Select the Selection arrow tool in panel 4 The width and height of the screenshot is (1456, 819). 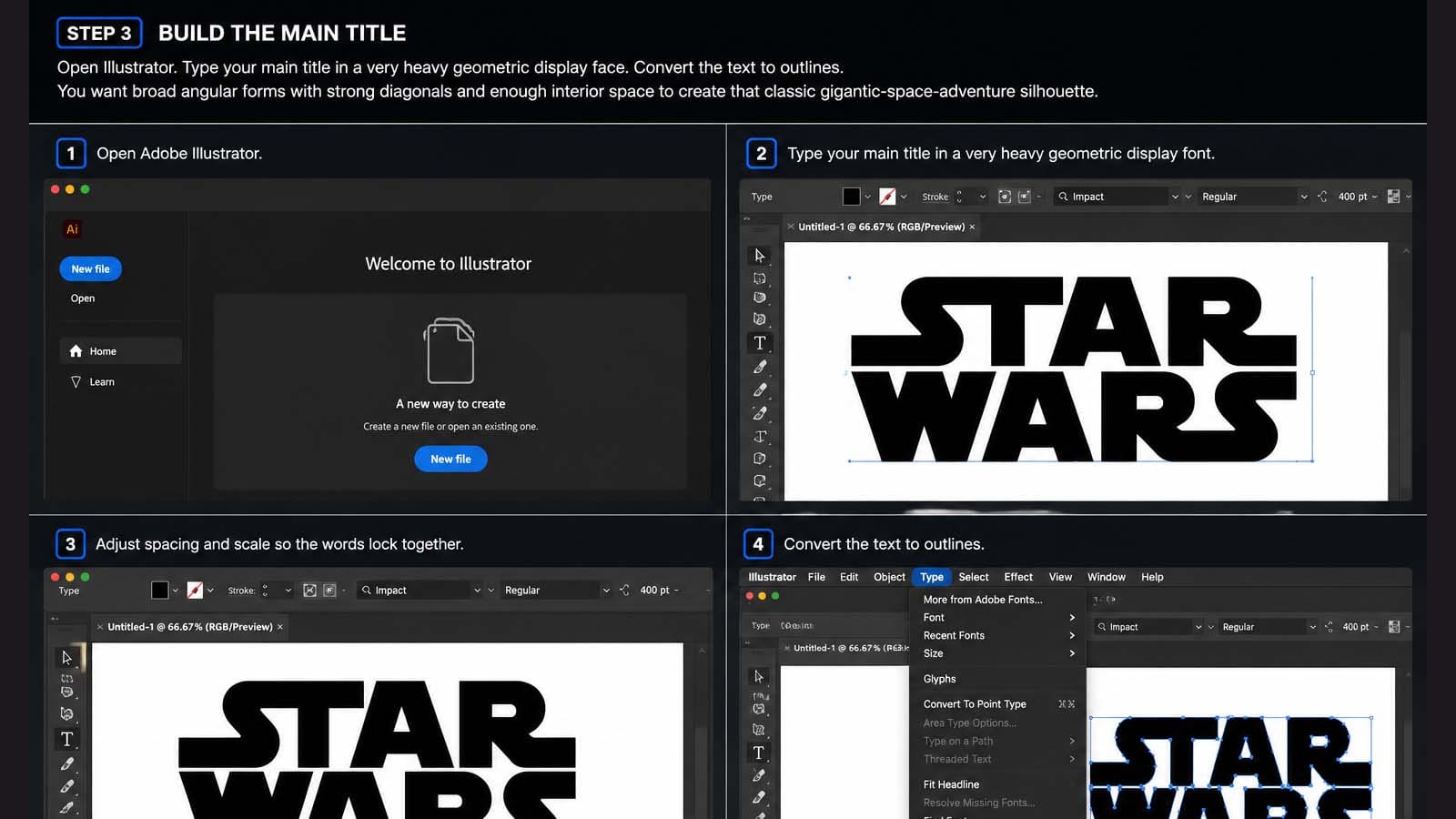(758, 676)
